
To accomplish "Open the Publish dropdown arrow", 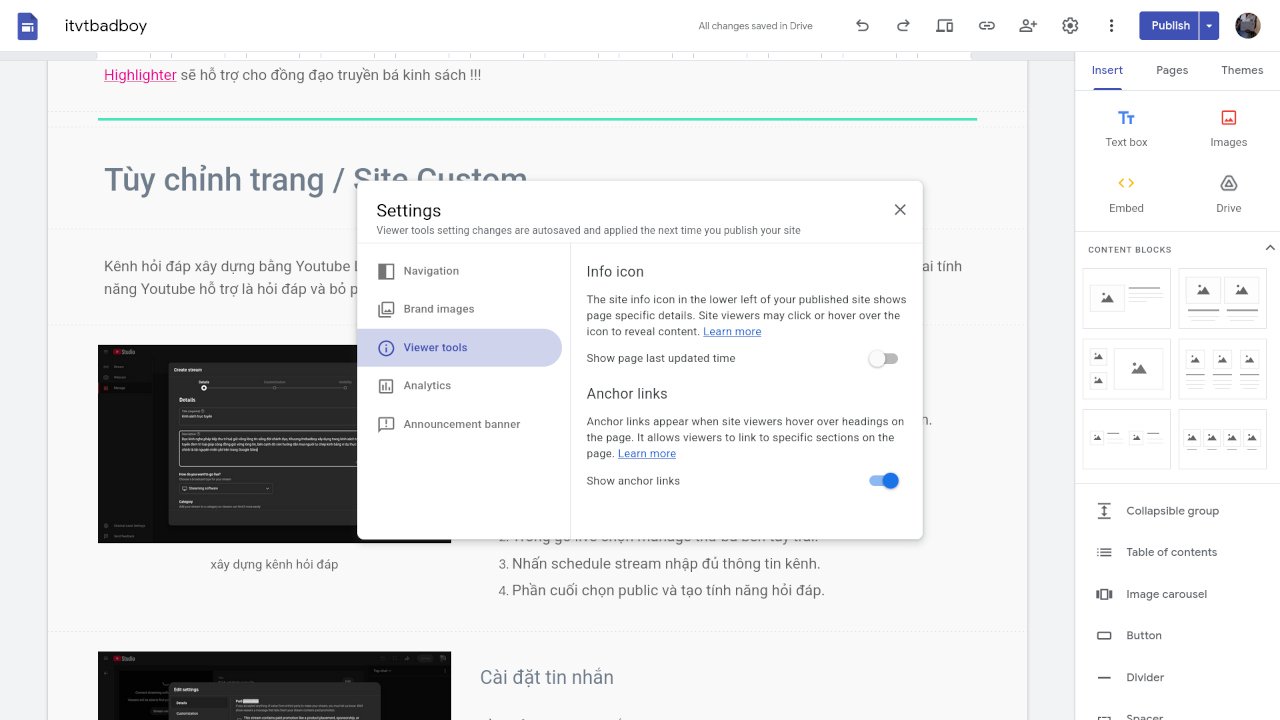I will (1210, 26).
